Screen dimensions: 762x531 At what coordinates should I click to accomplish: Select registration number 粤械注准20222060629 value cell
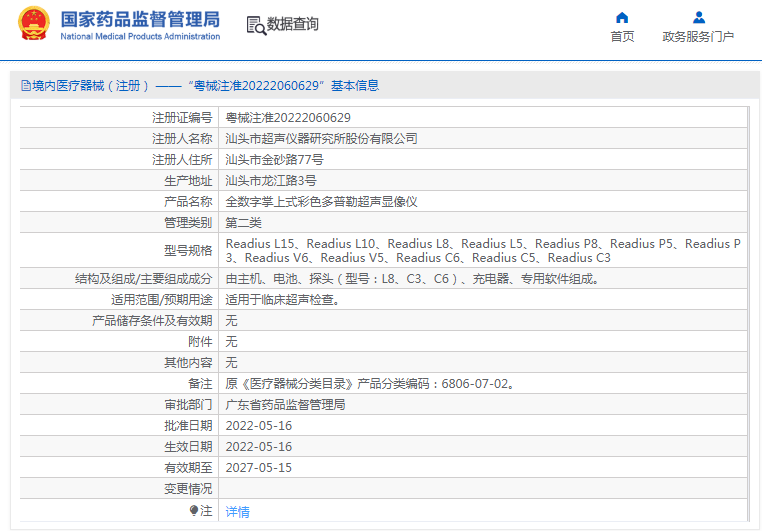coord(483,118)
